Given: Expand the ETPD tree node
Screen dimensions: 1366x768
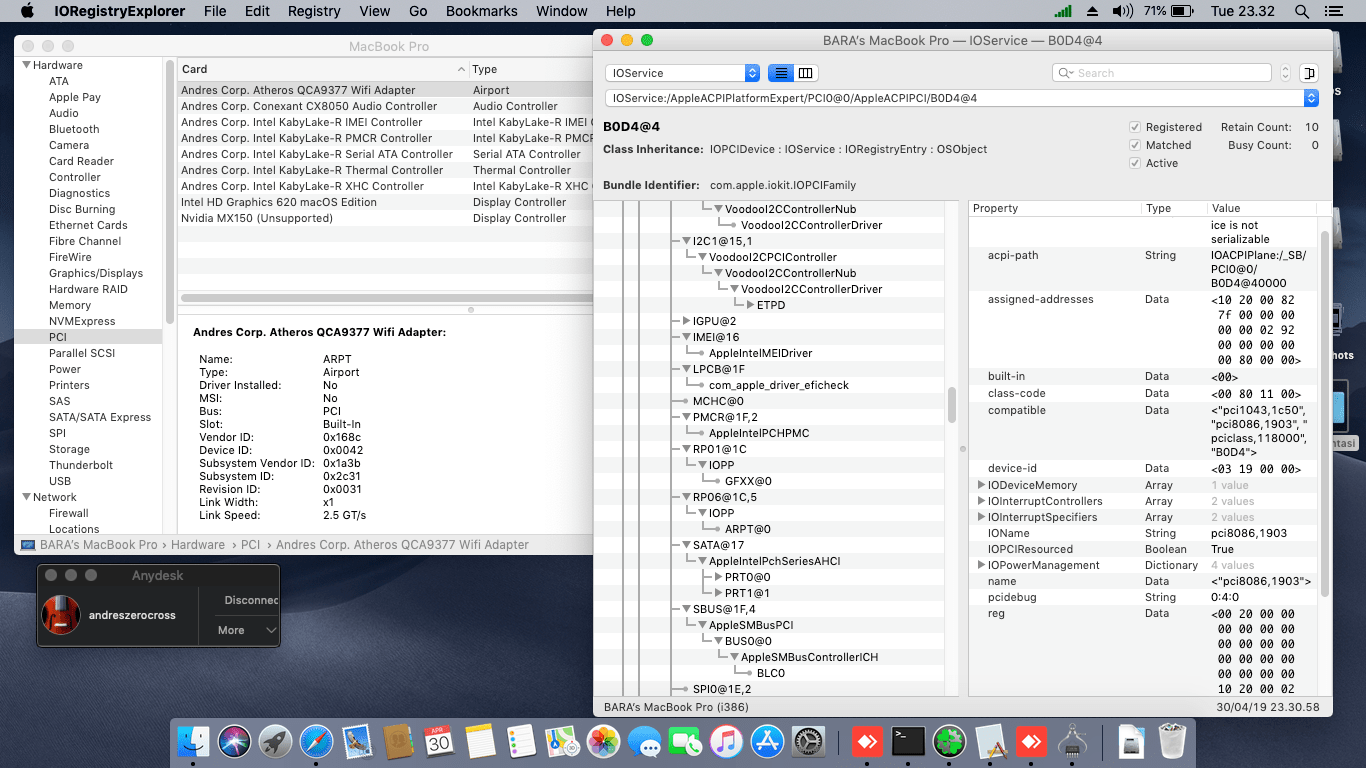Looking at the screenshot, I should [751, 305].
